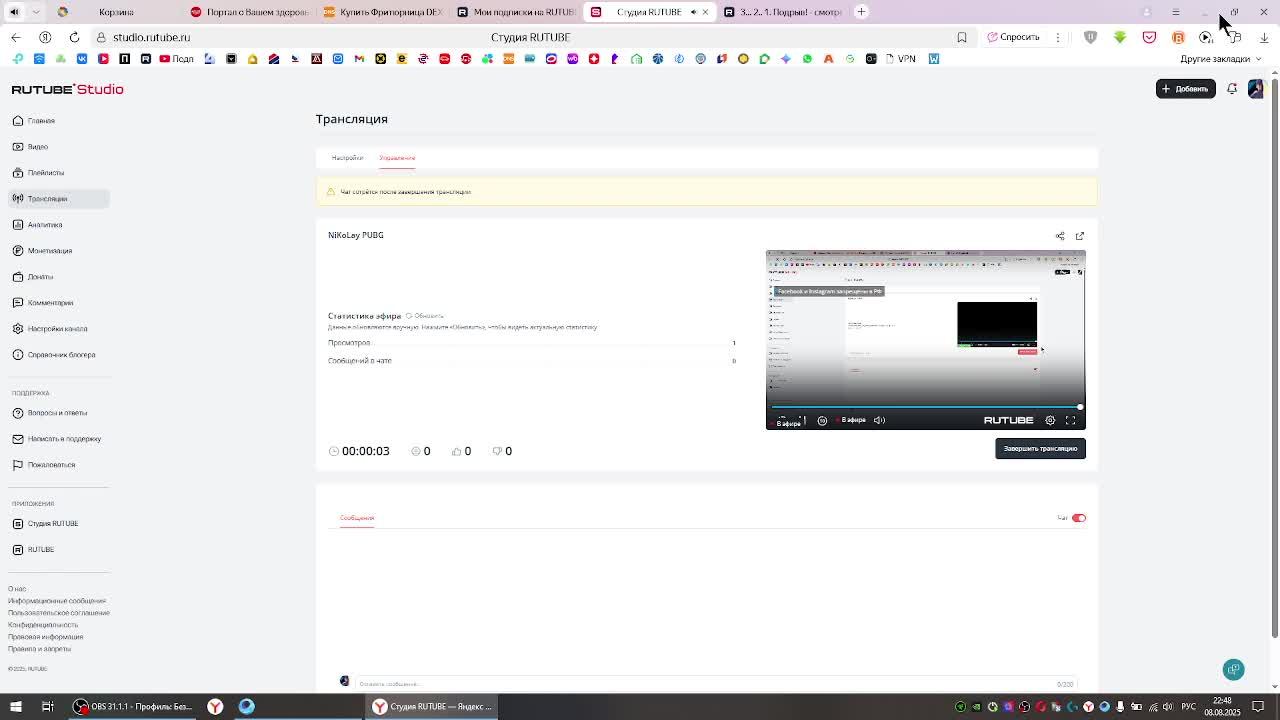Click Обновить to refresh stream statistics
The width and height of the screenshot is (1280, 720).
coord(425,316)
